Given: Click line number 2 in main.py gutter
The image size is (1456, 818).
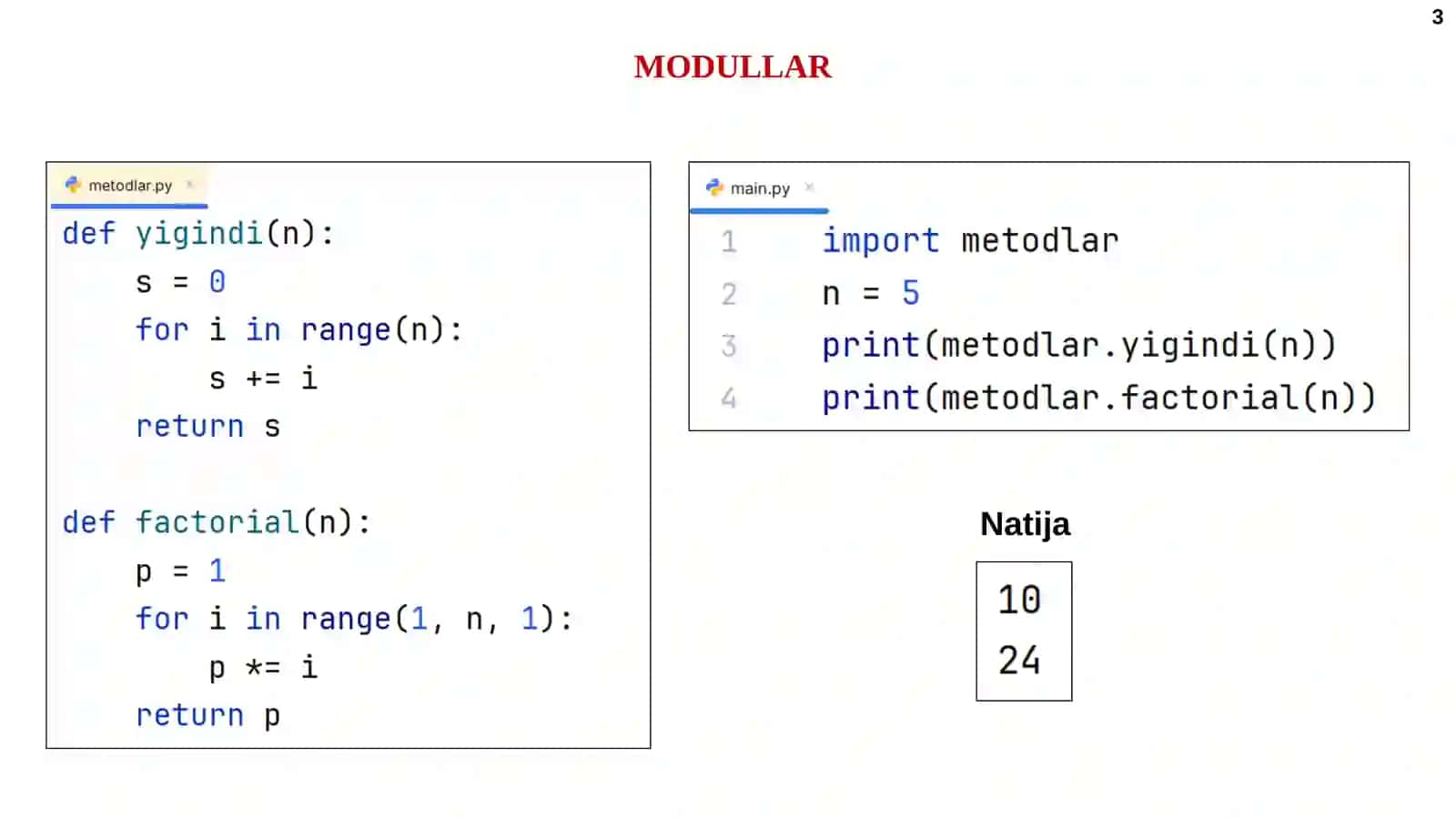Looking at the screenshot, I should [x=729, y=294].
